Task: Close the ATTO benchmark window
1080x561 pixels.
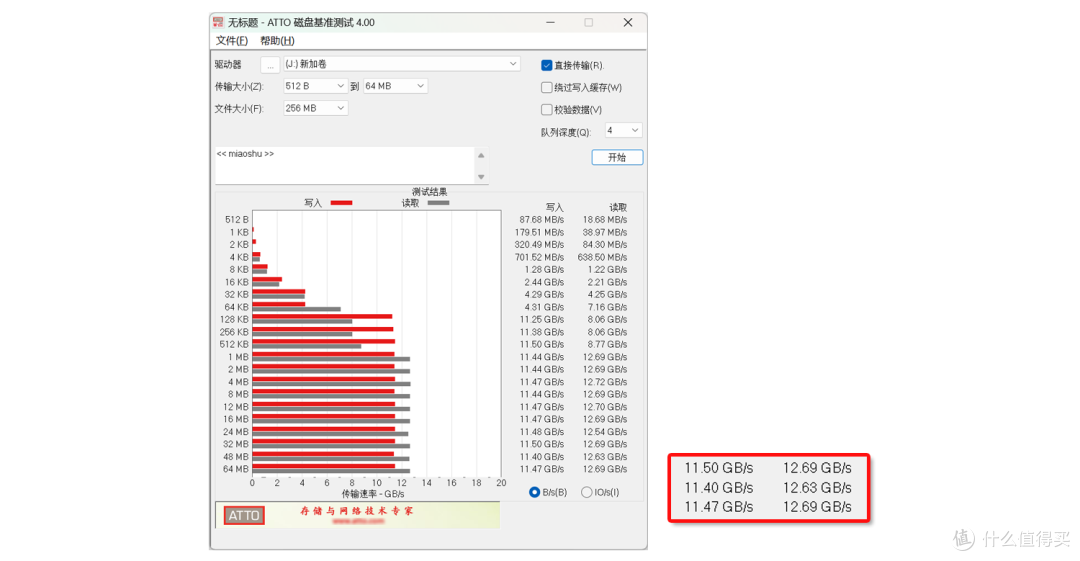Action: (627, 22)
